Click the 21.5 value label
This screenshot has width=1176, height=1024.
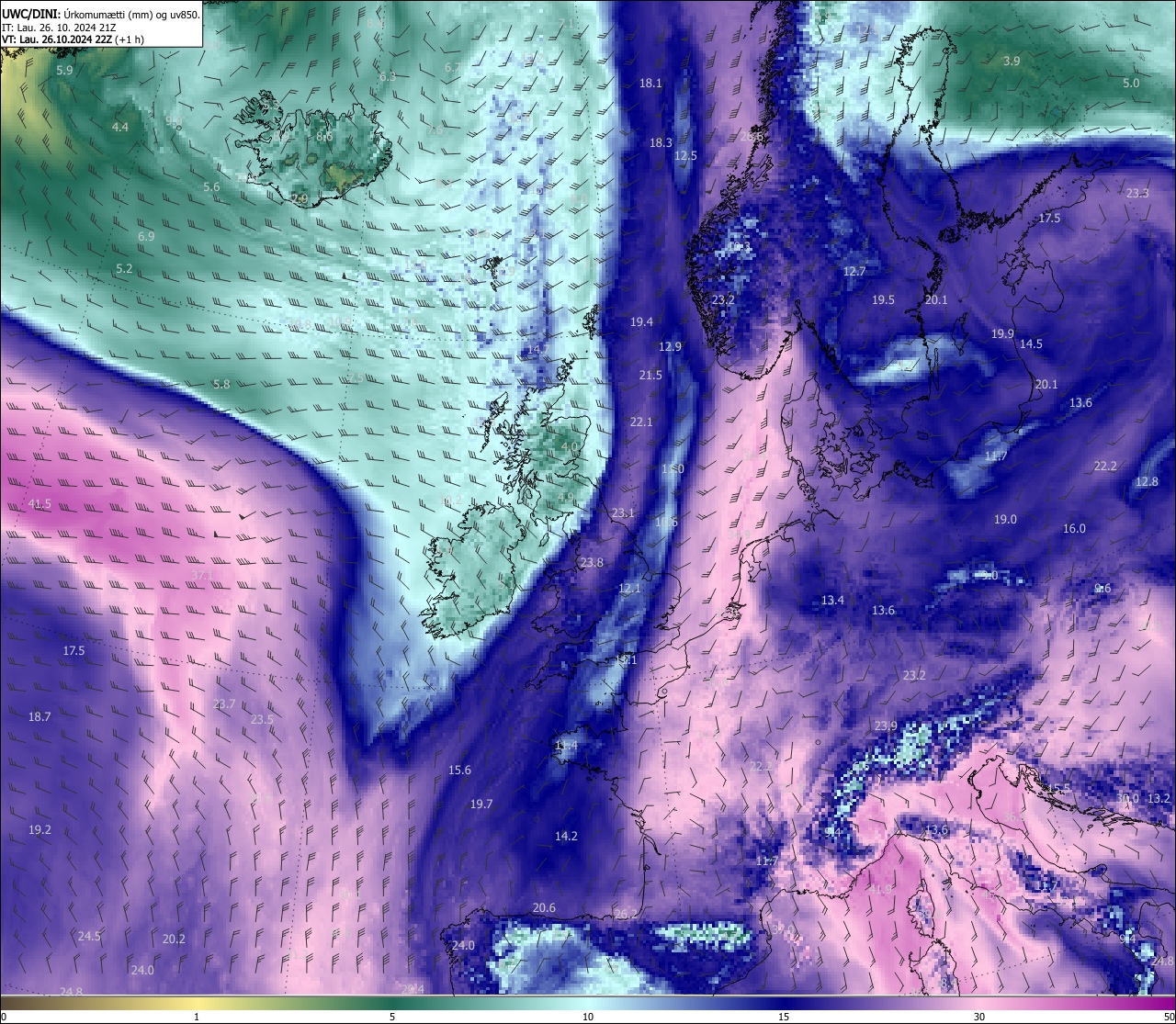(650, 375)
